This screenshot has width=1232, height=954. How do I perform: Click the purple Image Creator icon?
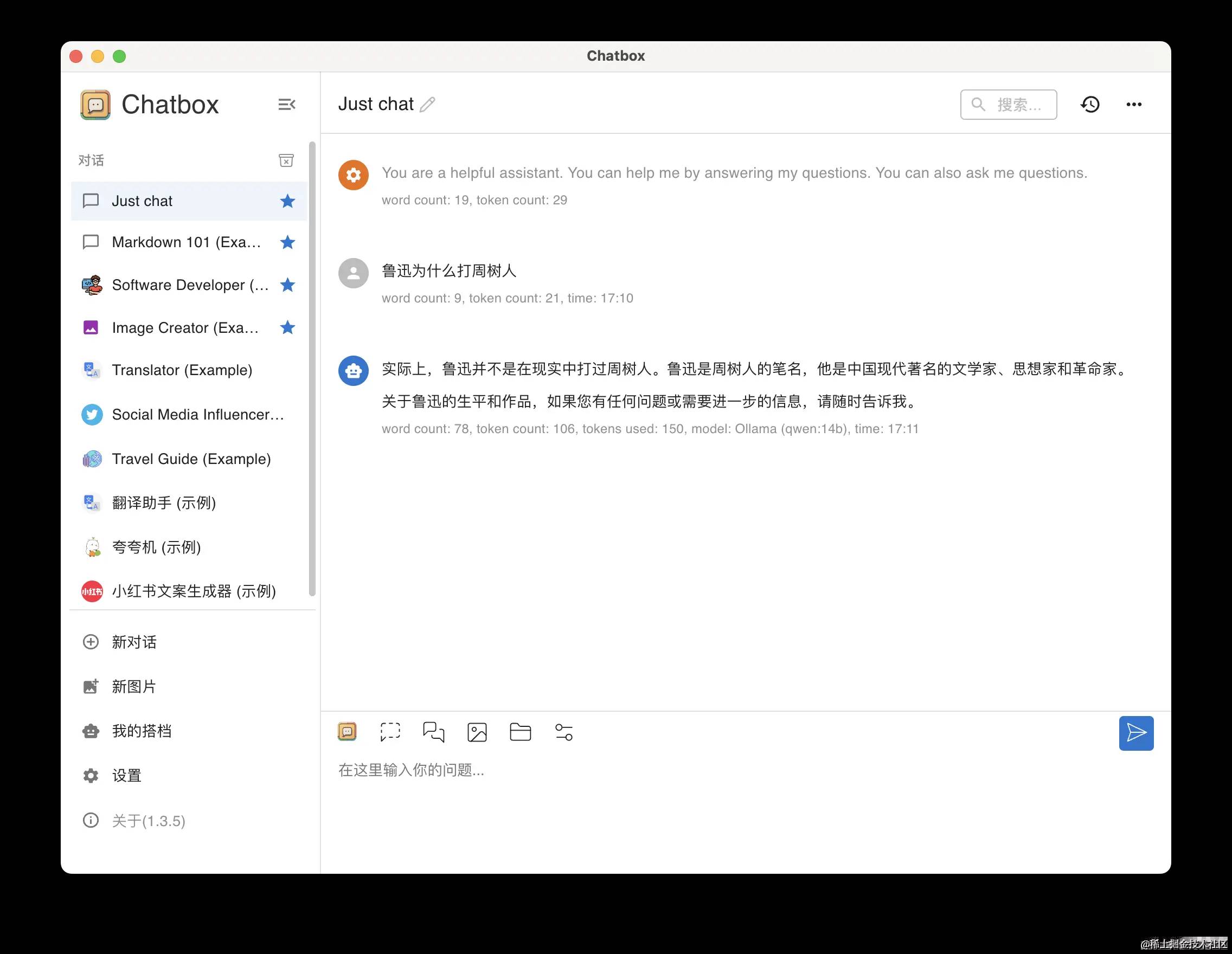coord(91,327)
